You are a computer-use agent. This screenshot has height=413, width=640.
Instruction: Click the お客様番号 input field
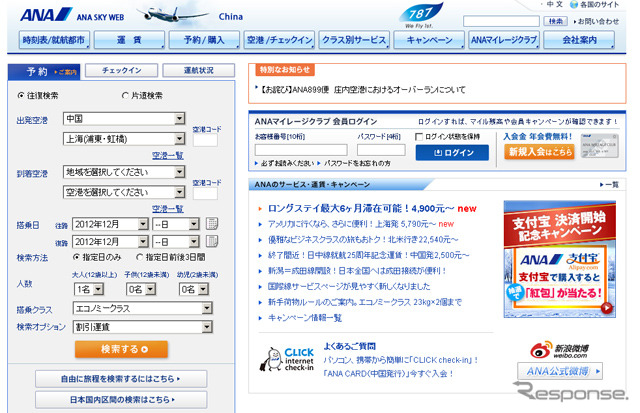point(301,150)
